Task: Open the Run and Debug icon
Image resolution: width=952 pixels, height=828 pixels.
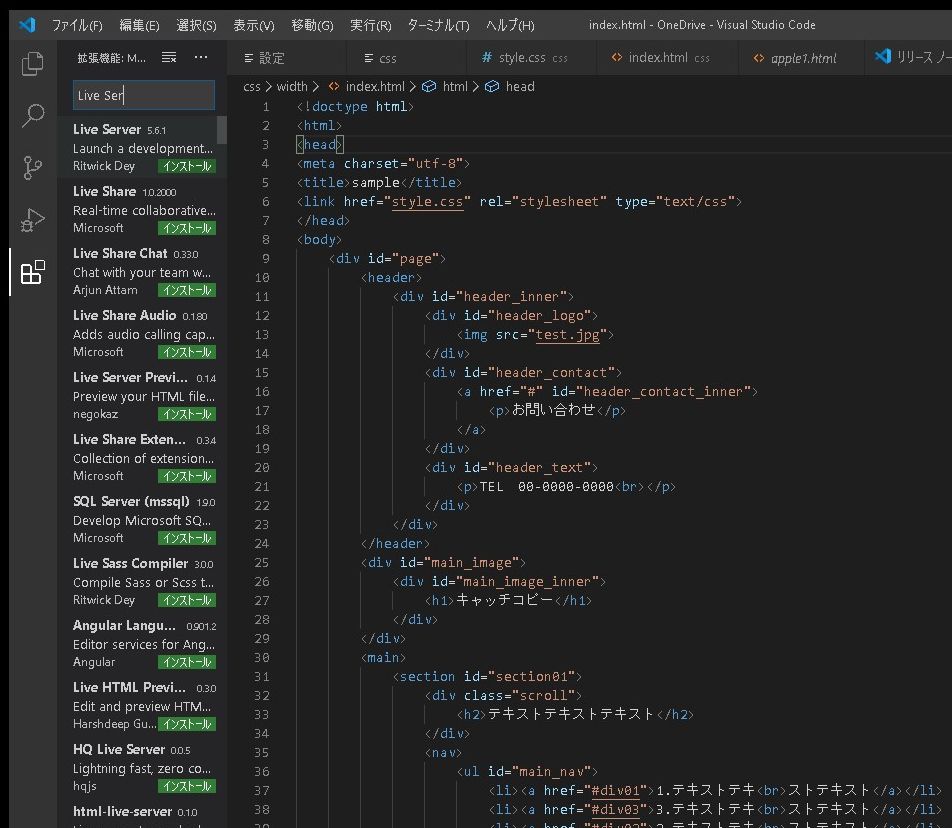Action: coord(33,219)
